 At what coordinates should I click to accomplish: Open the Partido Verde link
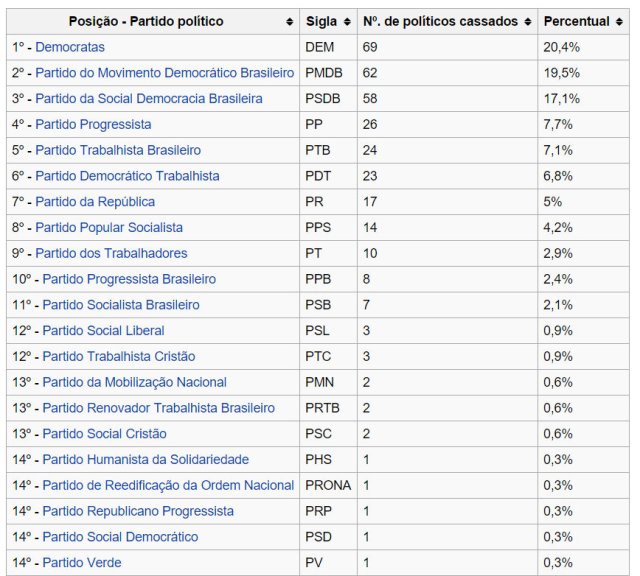click(x=82, y=563)
